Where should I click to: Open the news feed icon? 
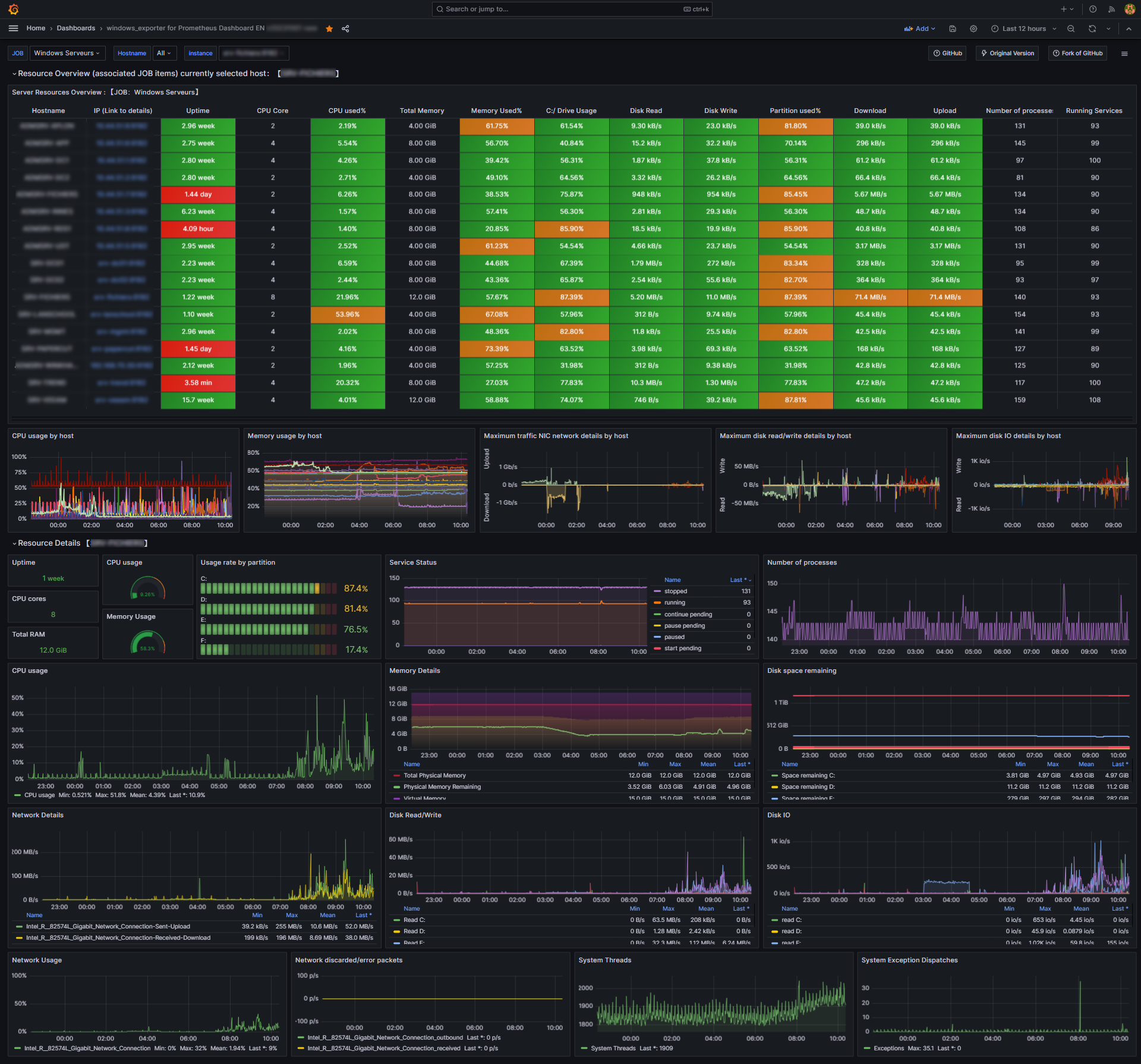click(x=1111, y=9)
